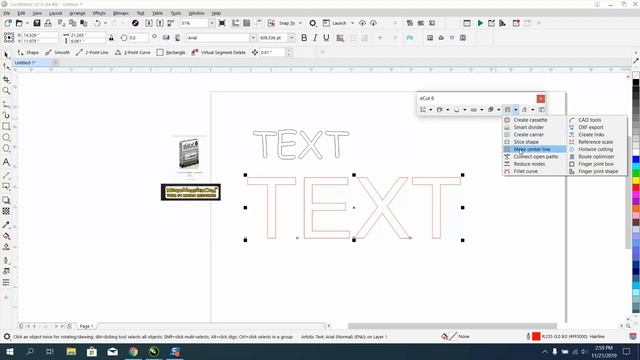Click the Rectangle button in shape toolbar
Screen dimensions: 640x360
coord(171,52)
